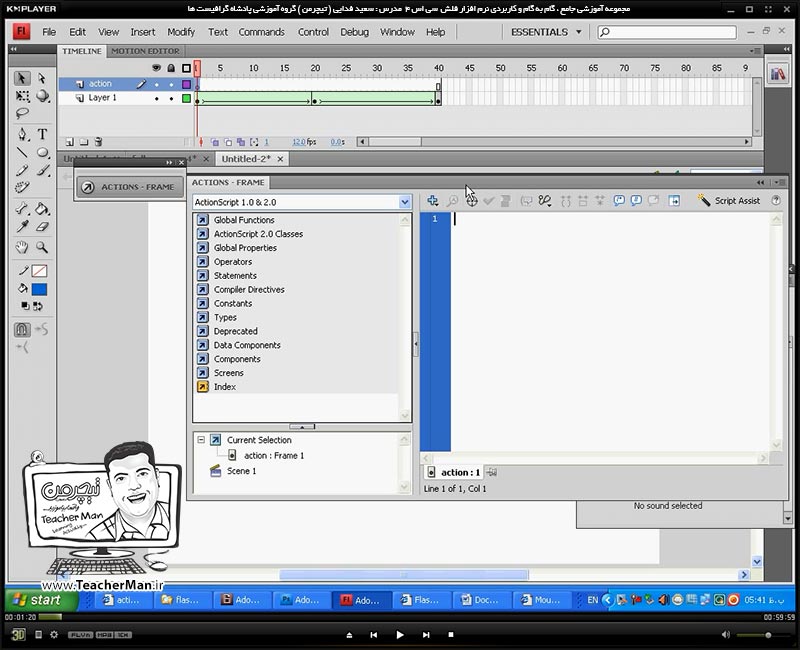Select the Text tool
This screenshot has width=800, height=650.
(42, 134)
